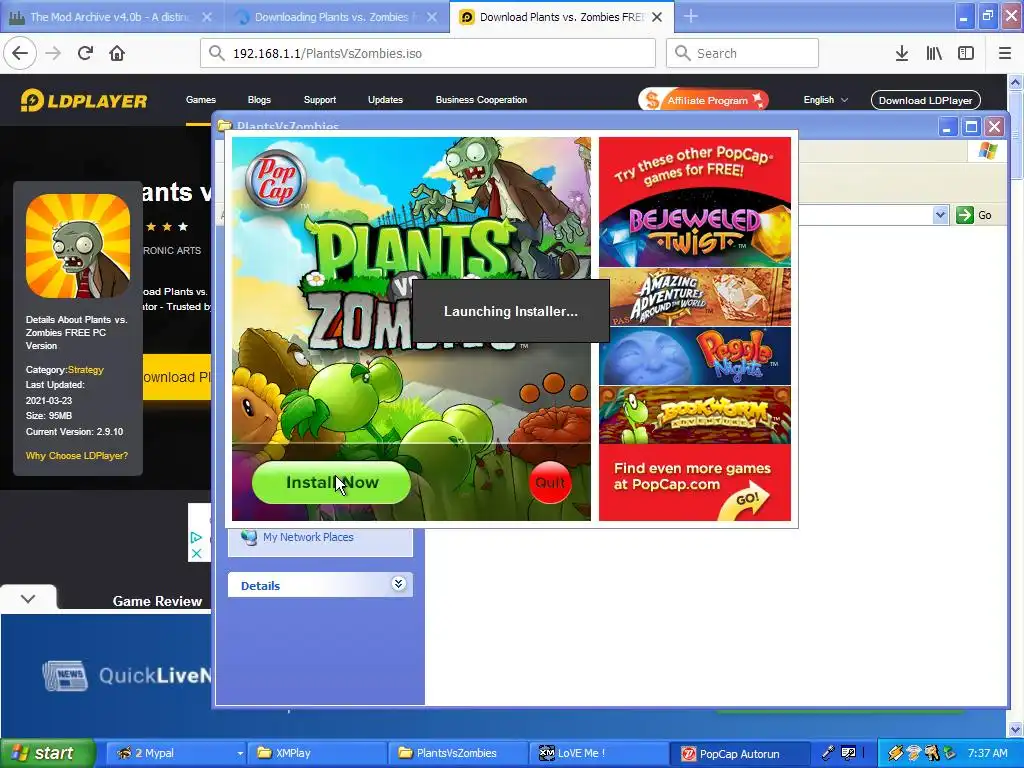The image size is (1024, 768).
Task: Click the first system tray icon
Action: [x=895, y=753]
